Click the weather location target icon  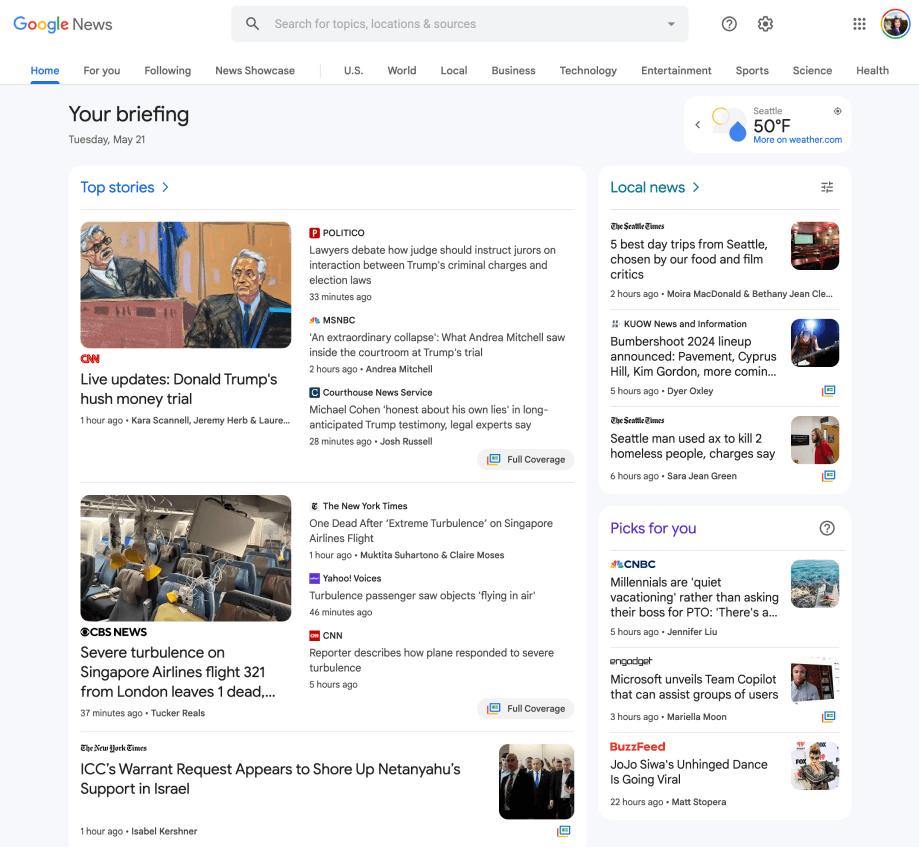838,111
